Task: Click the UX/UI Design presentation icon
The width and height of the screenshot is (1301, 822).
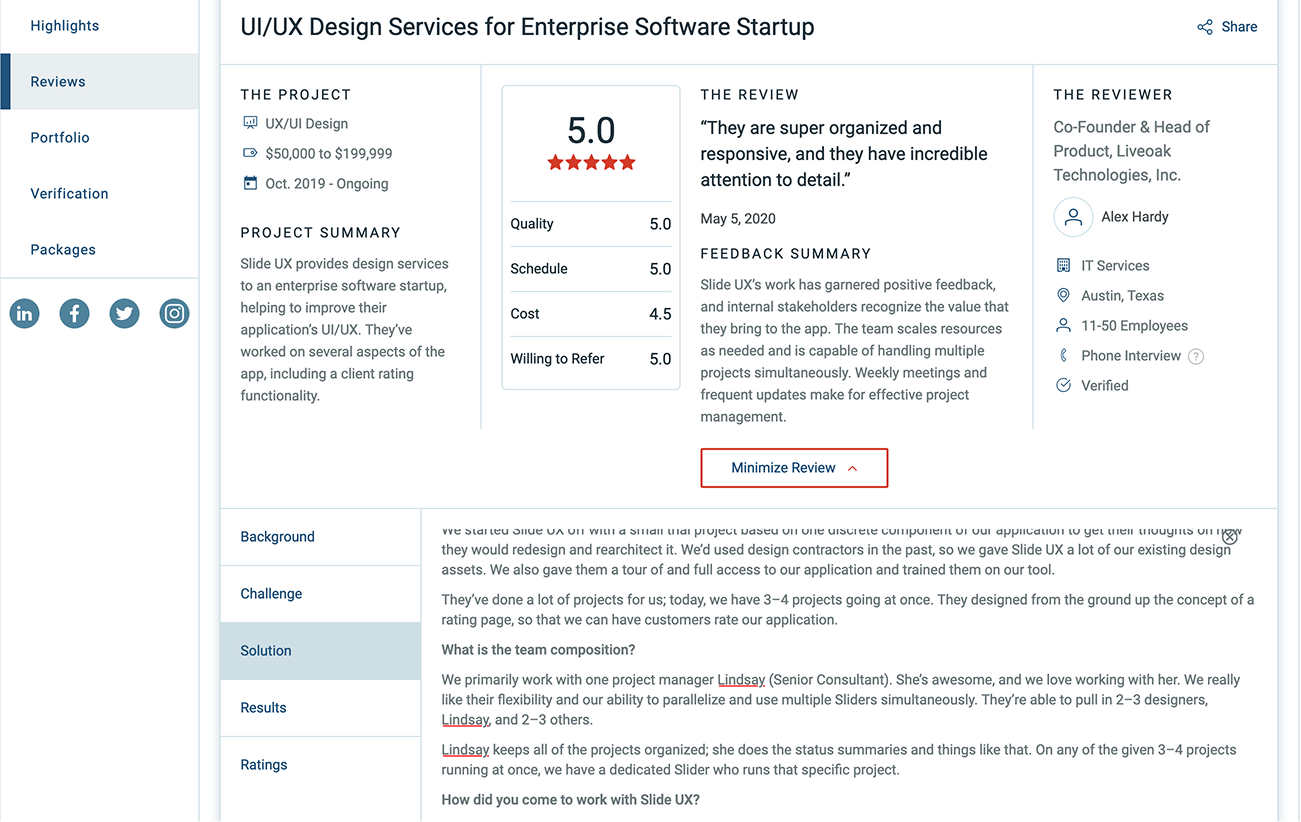Action: [250, 123]
